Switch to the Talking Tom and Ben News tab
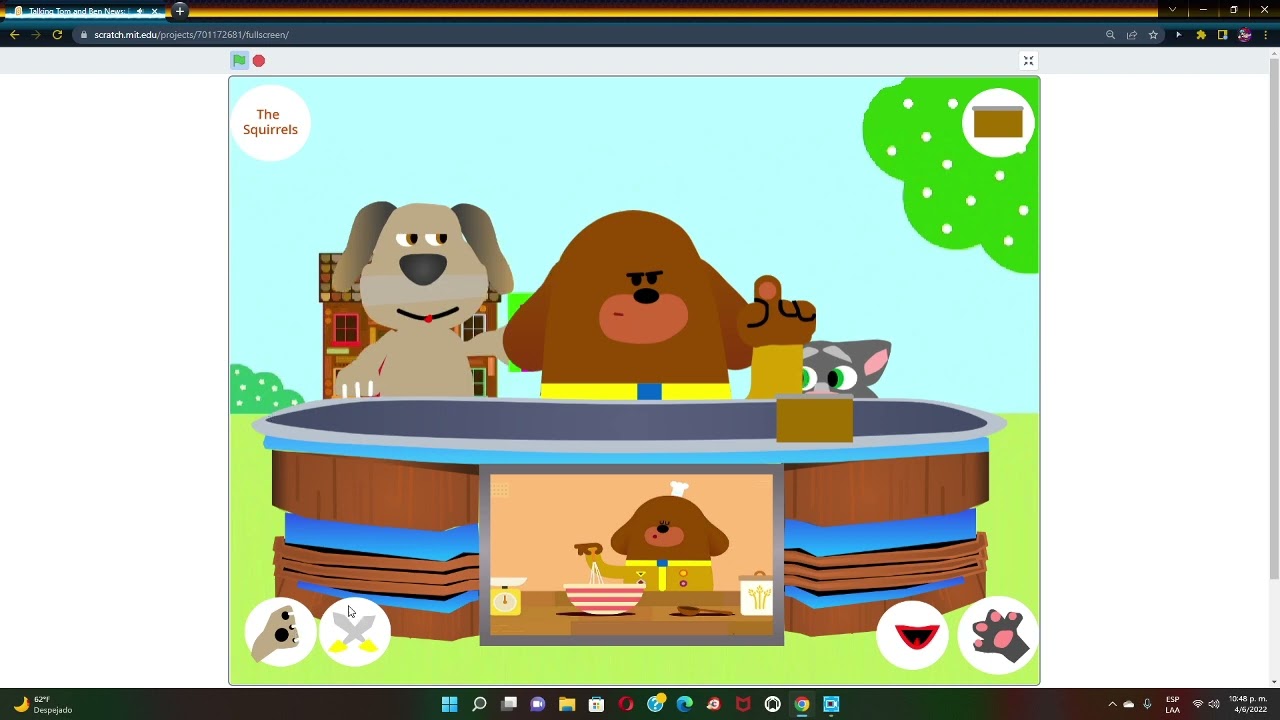1280x720 pixels. pos(85,11)
